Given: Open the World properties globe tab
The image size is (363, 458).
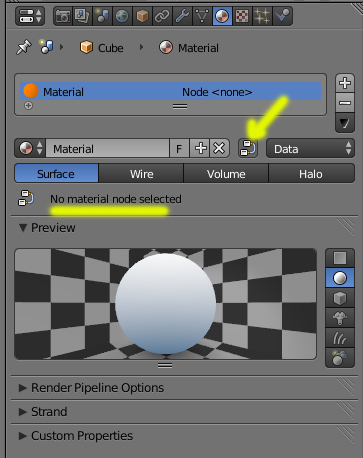Looking at the screenshot, I should tap(122, 16).
